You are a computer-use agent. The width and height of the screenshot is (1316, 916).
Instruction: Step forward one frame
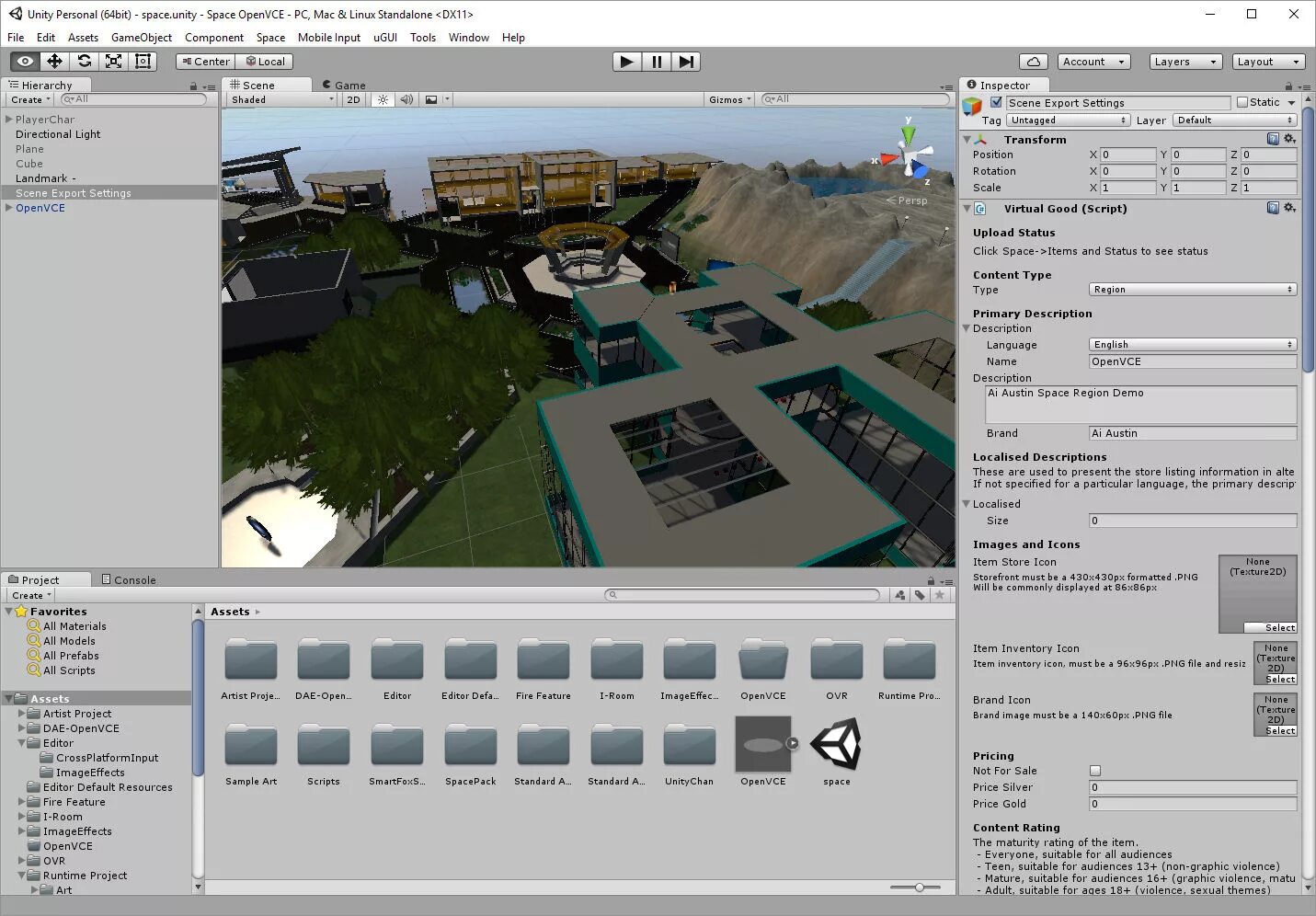686,62
